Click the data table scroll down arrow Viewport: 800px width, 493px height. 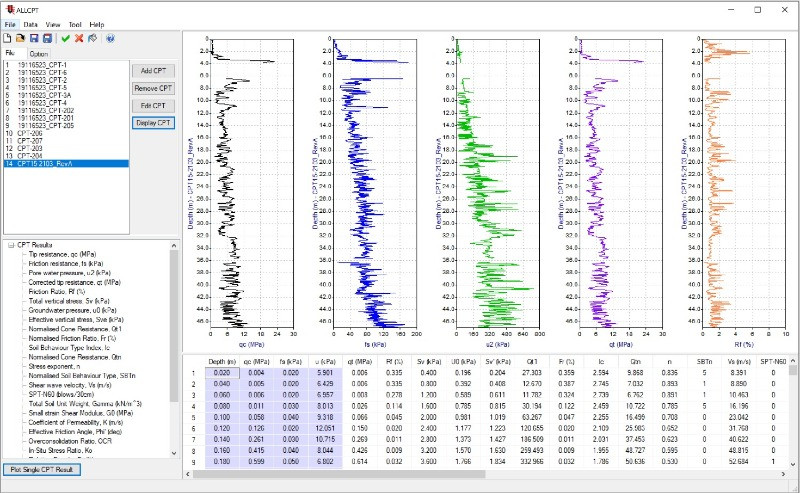click(x=793, y=464)
